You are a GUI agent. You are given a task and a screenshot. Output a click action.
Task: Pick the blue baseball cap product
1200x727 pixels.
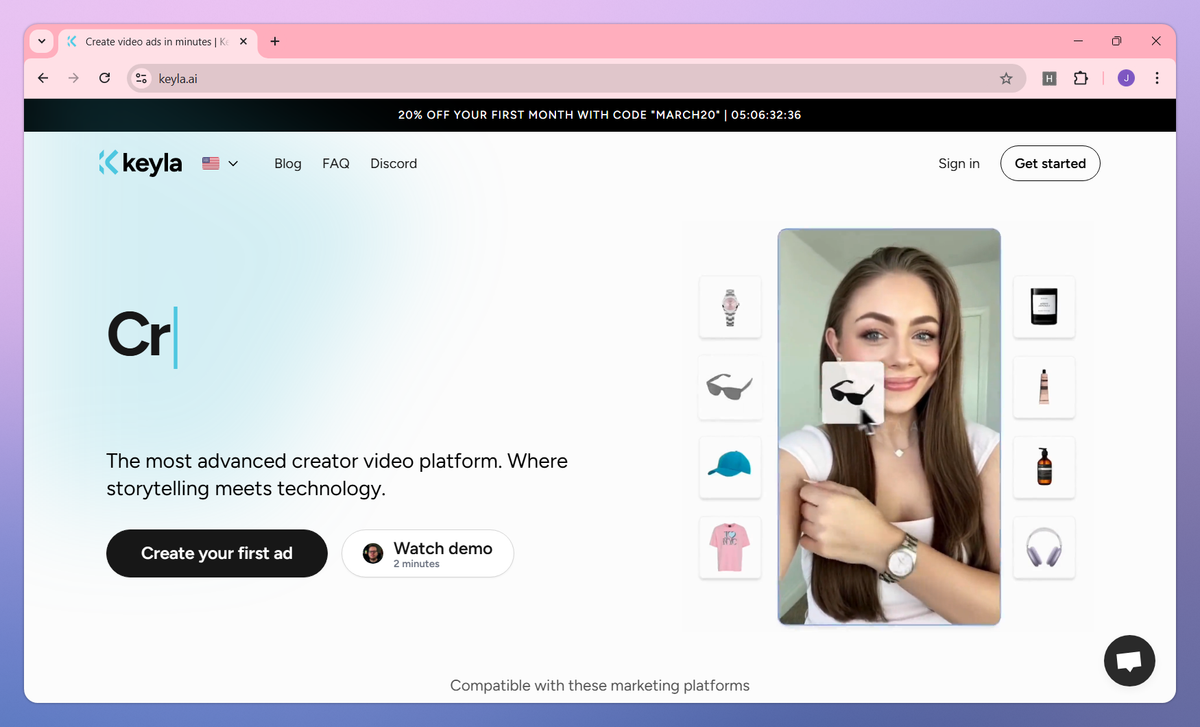pyautogui.click(x=730, y=467)
